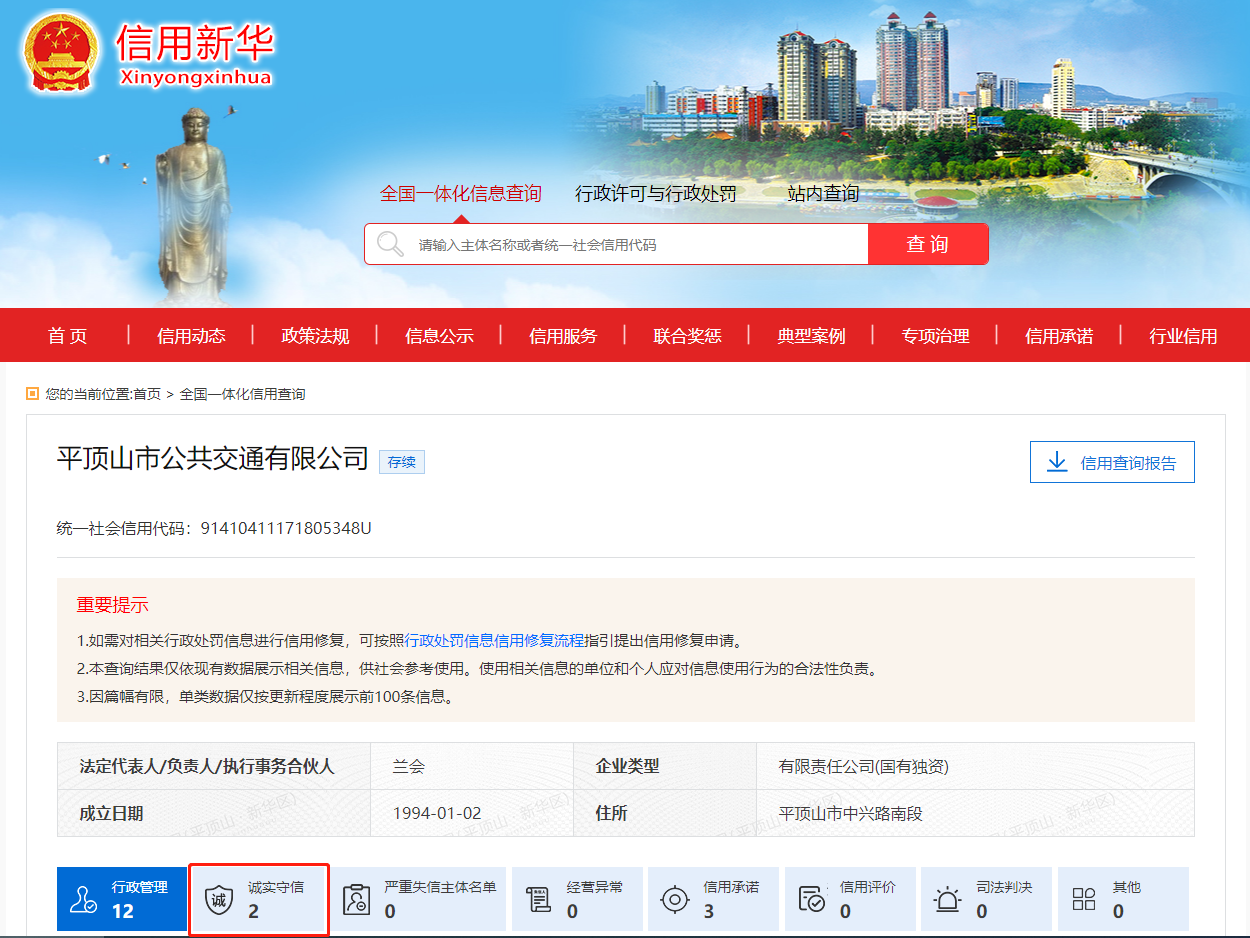Click the 存续 status badge
Screen dimensions: 1250x938
click(402, 462)
